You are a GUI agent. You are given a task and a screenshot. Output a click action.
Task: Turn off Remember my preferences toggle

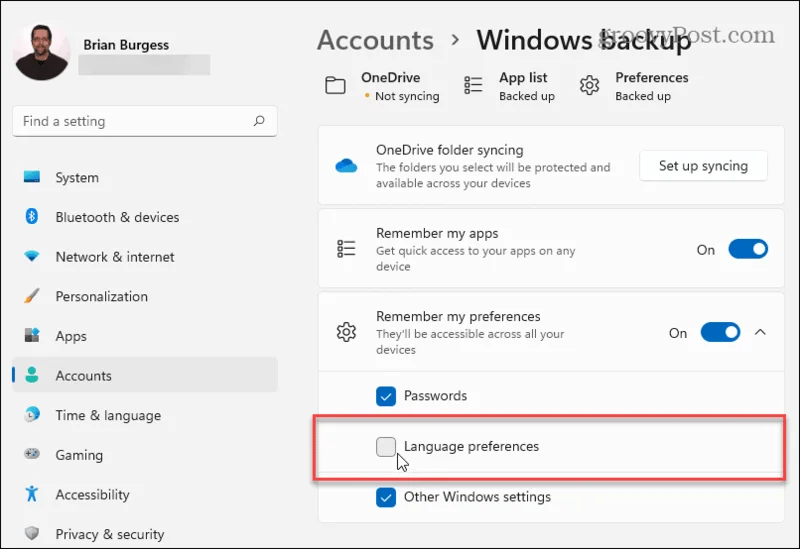coord(720,333)
